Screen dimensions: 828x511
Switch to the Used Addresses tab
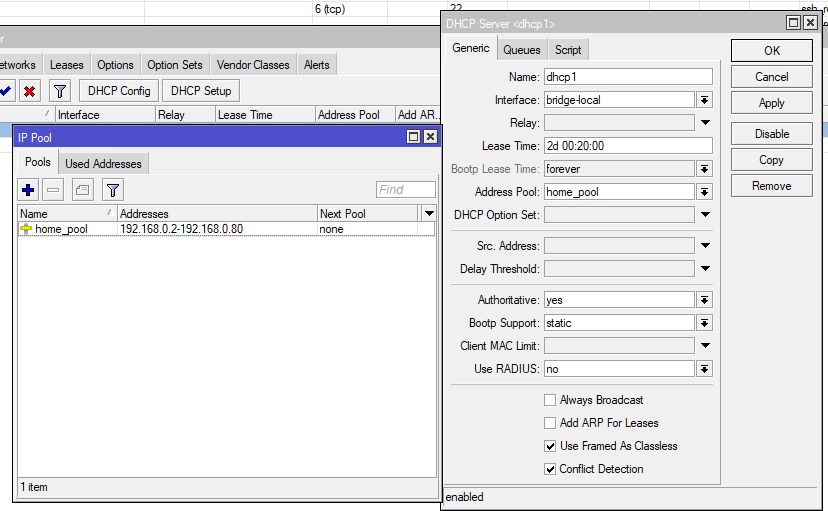pyautogui.click(x=103, y=163)
